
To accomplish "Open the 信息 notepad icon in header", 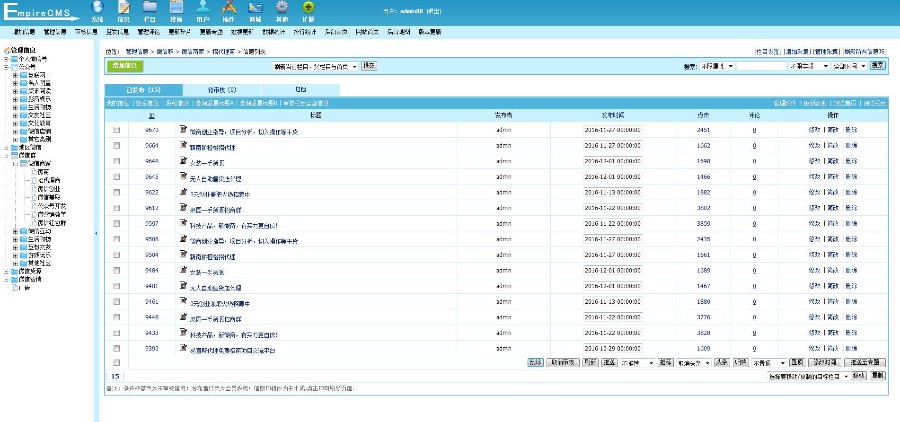I will (x=124, y=7).
